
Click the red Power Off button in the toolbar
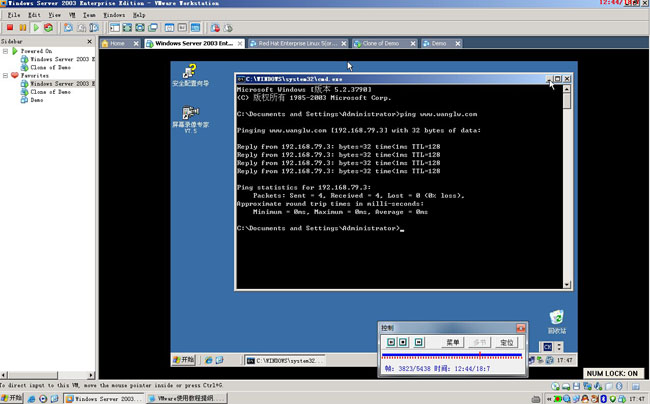point(10,28)
